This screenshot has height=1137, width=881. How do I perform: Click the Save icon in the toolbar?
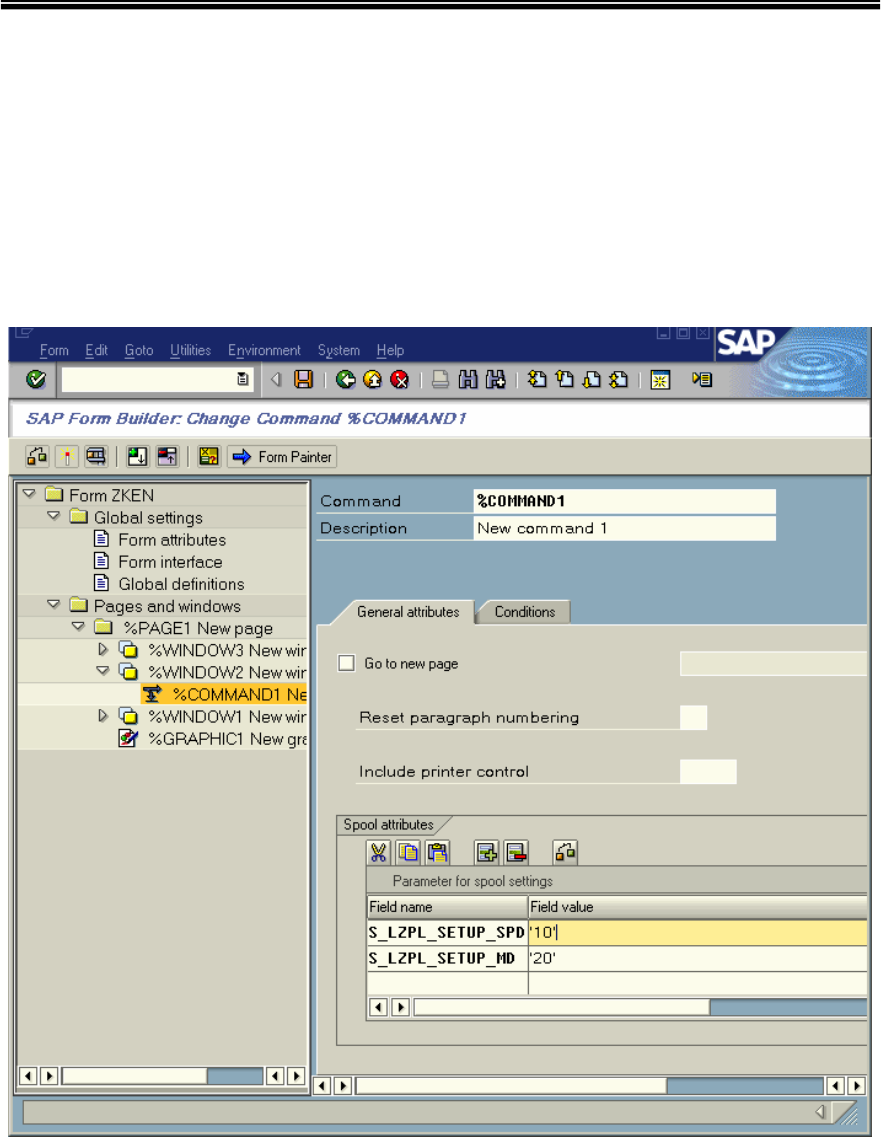coord(303,380)
